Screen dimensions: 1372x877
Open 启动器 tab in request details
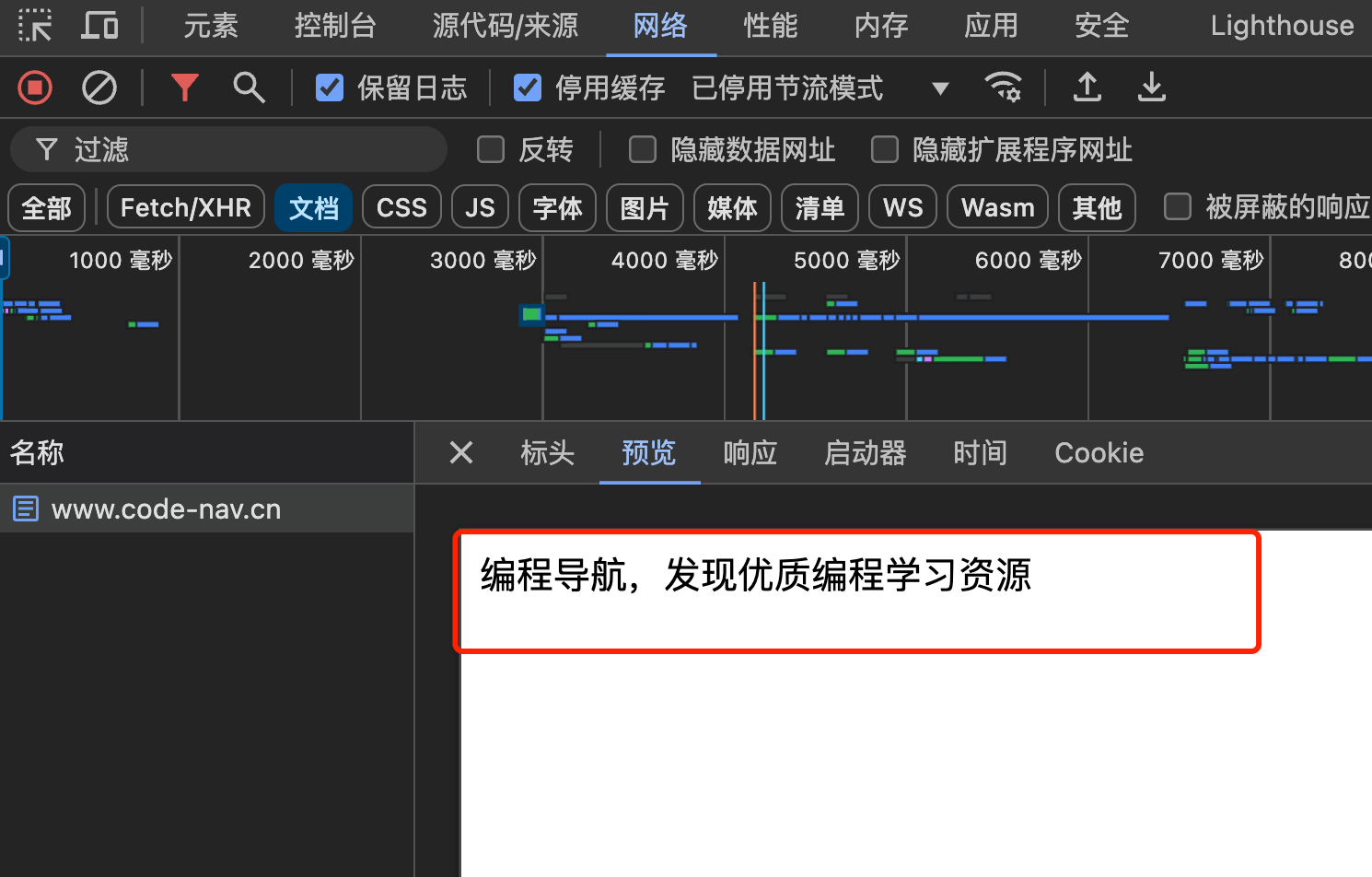tap(866, 452)
